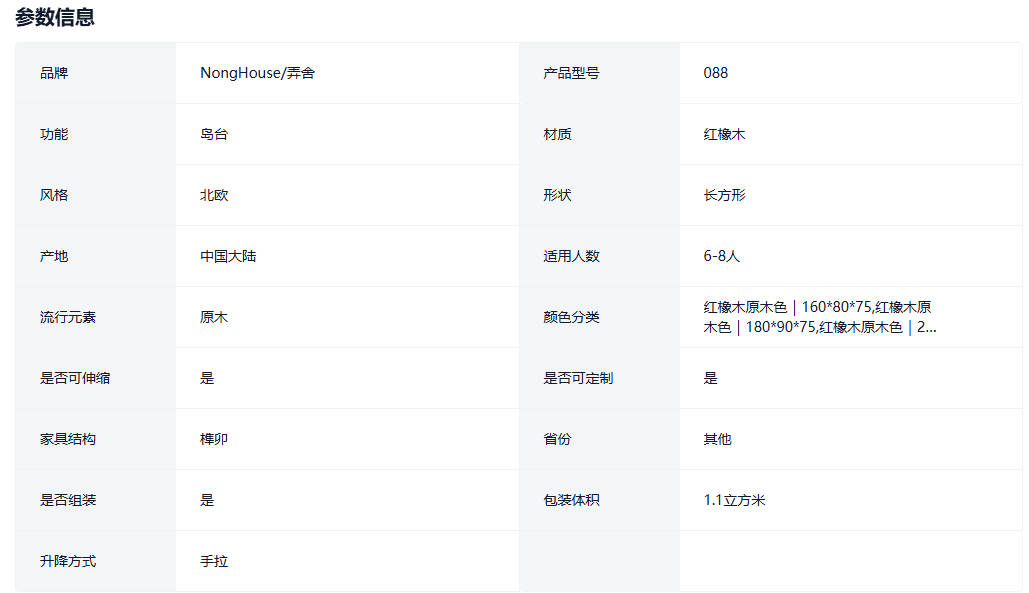Click the 风格 value 北欧
Viewport: 1029px width, 593px height.
(214, 195)
